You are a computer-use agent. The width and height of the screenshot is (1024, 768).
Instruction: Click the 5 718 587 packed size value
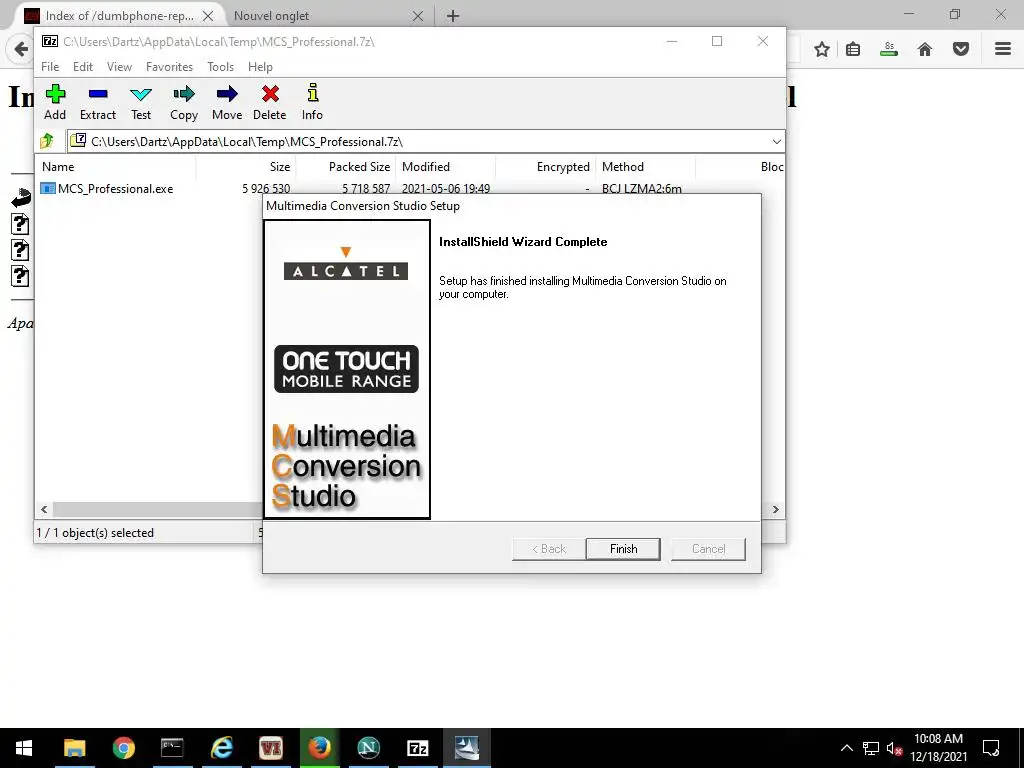(x=366, y=189)
